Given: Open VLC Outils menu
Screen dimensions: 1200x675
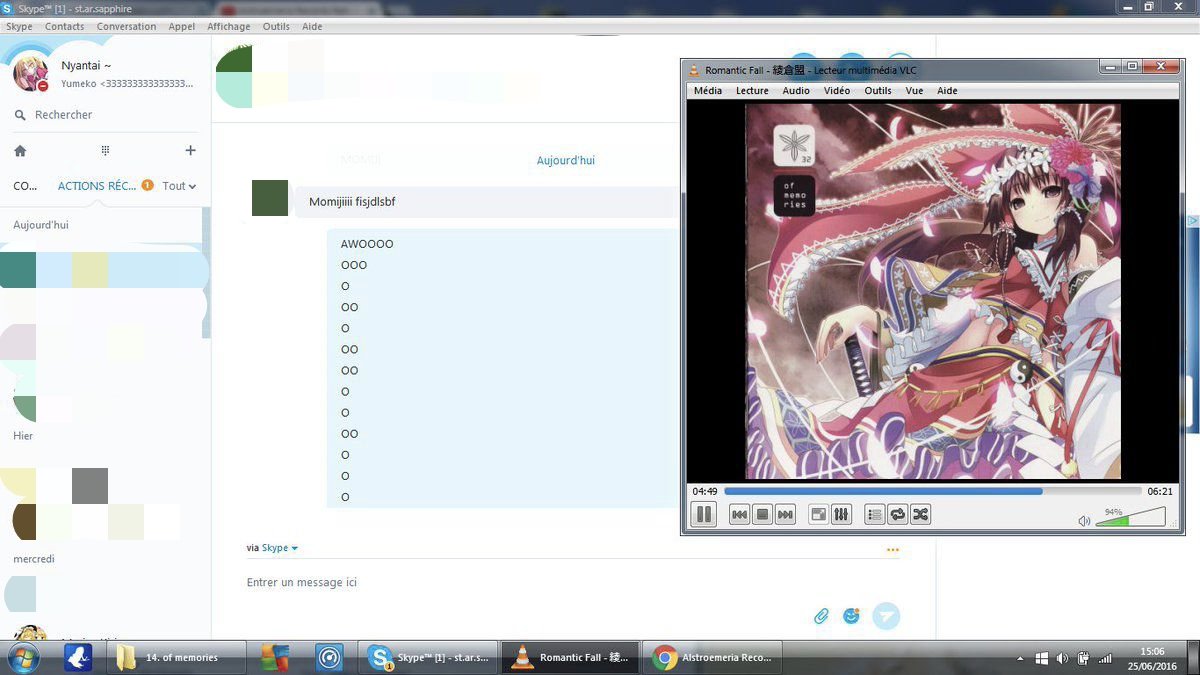Looking at the screenshot, I should pos(878,90).
